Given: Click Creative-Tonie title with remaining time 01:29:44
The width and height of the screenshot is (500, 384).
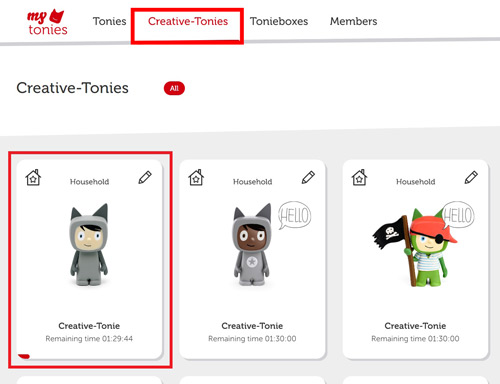Looking at the screenshot, I should (89, 326).
